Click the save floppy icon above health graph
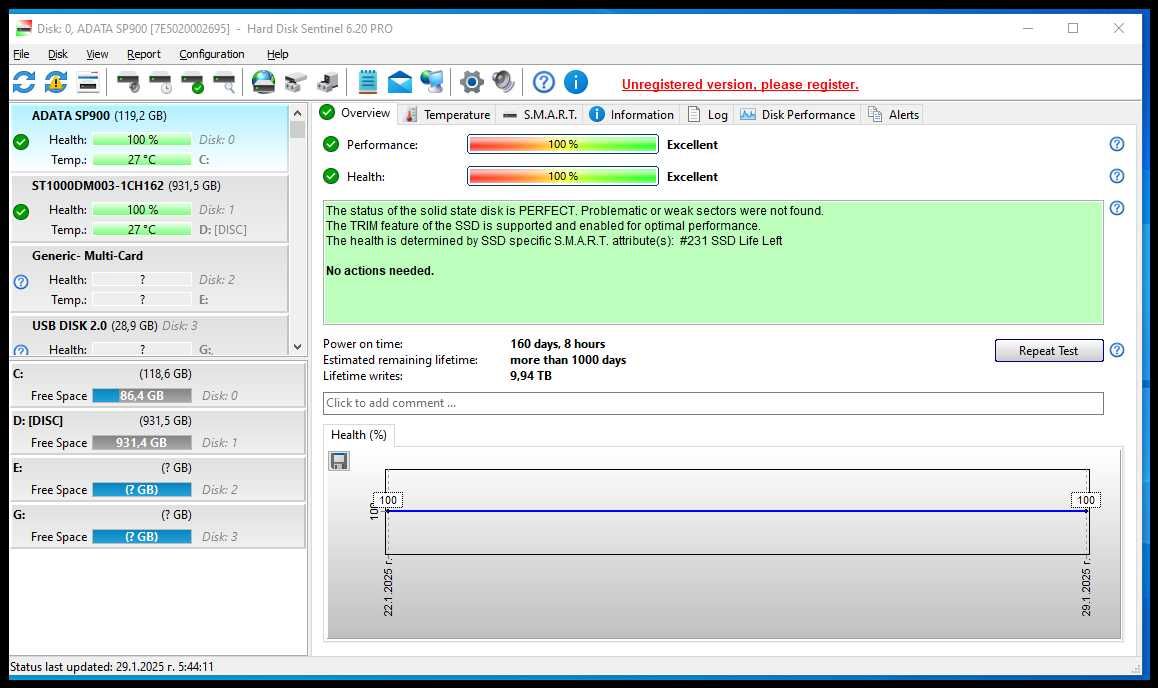1158x688 pixels. [x=339, y=461]
